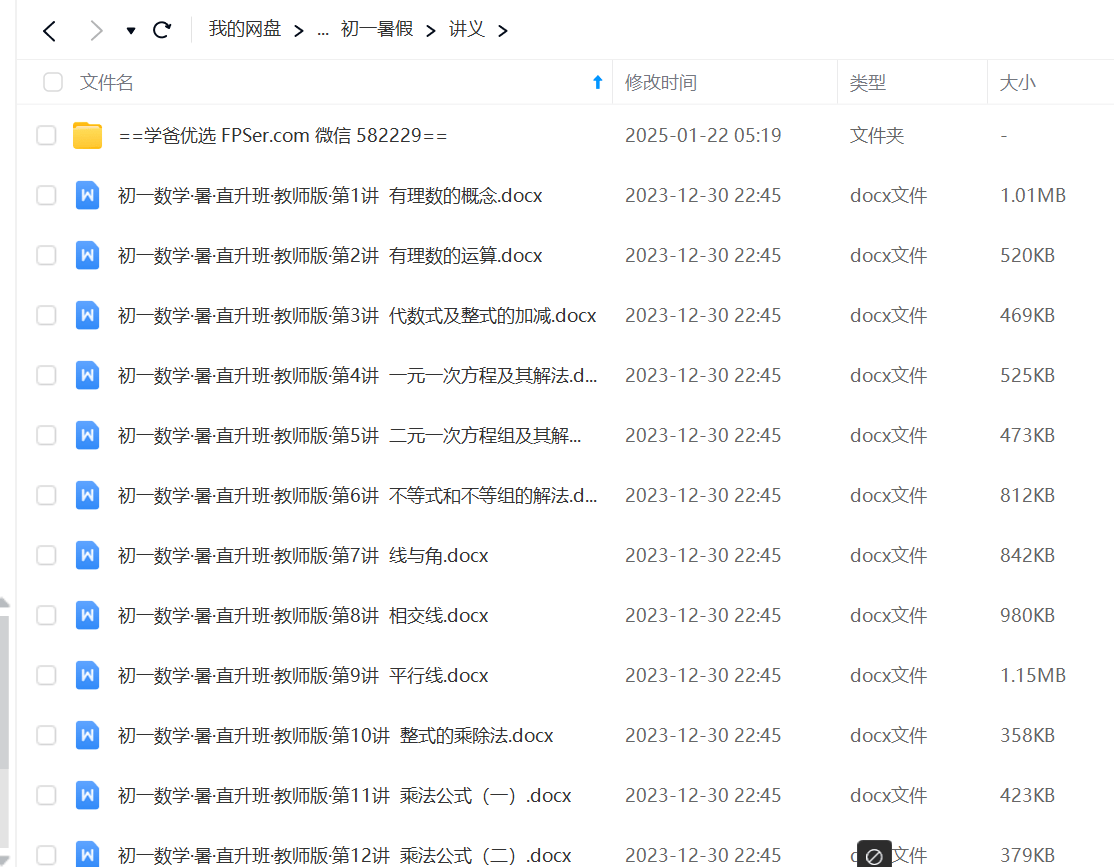The image size is (1114, 867).
Task: Click Word icon of 第11讲 乘法公式（一）
Action: [87, 796]
